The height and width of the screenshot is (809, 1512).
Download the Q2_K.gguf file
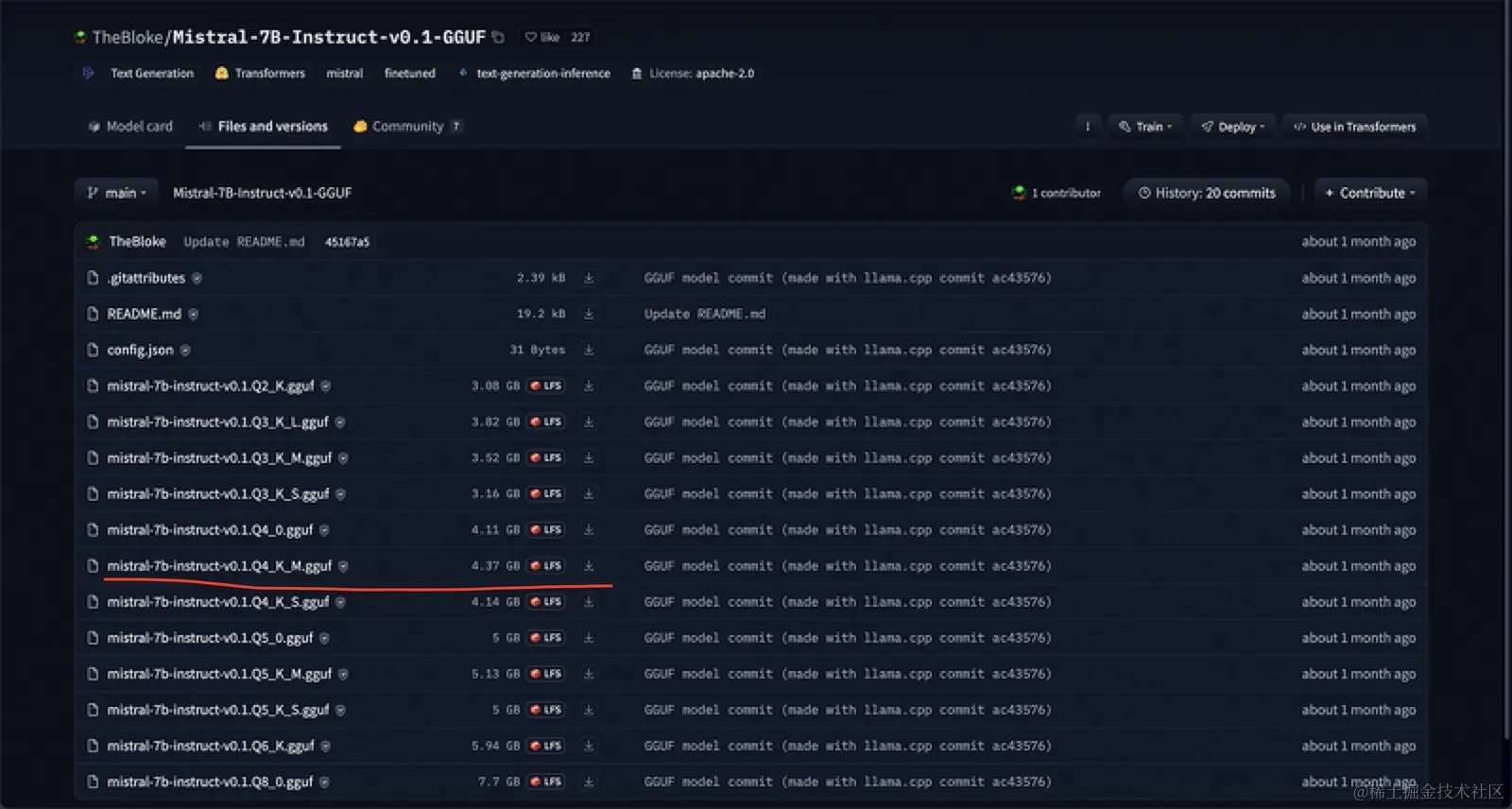pos(589,386)
